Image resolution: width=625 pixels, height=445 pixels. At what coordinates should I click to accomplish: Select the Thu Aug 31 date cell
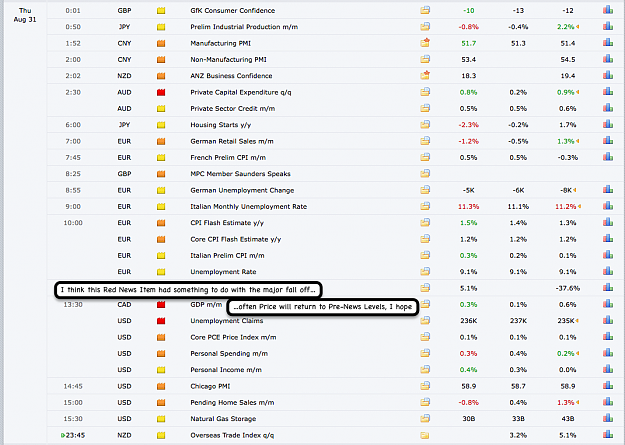(25, 15)
